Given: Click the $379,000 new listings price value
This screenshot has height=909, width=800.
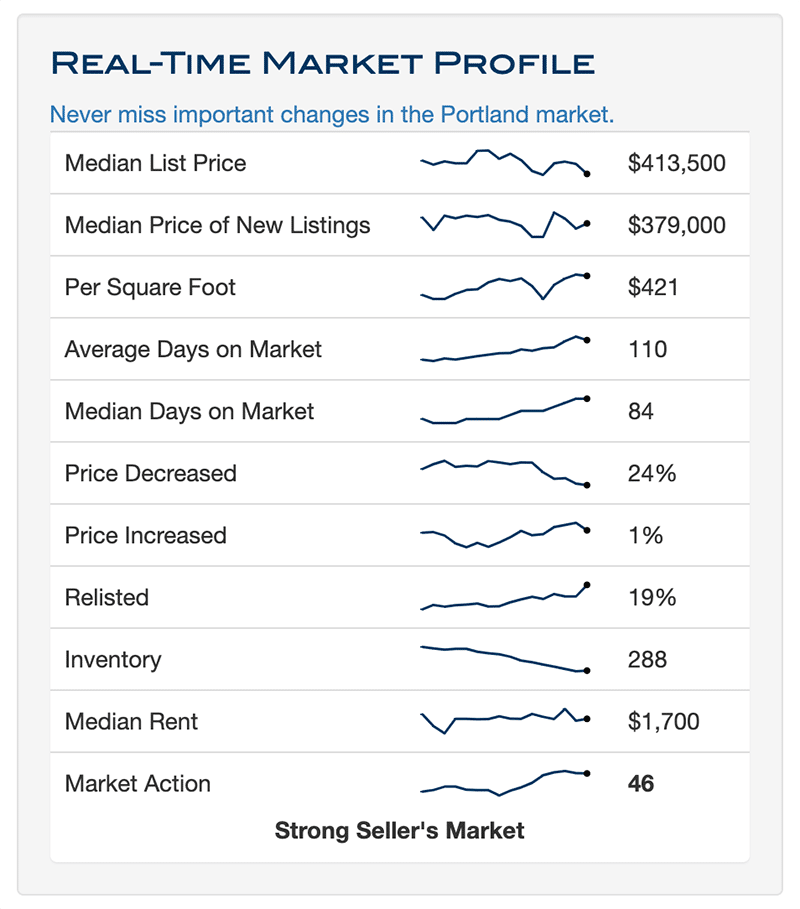Looking at the screenshot, I should (676, 225).
